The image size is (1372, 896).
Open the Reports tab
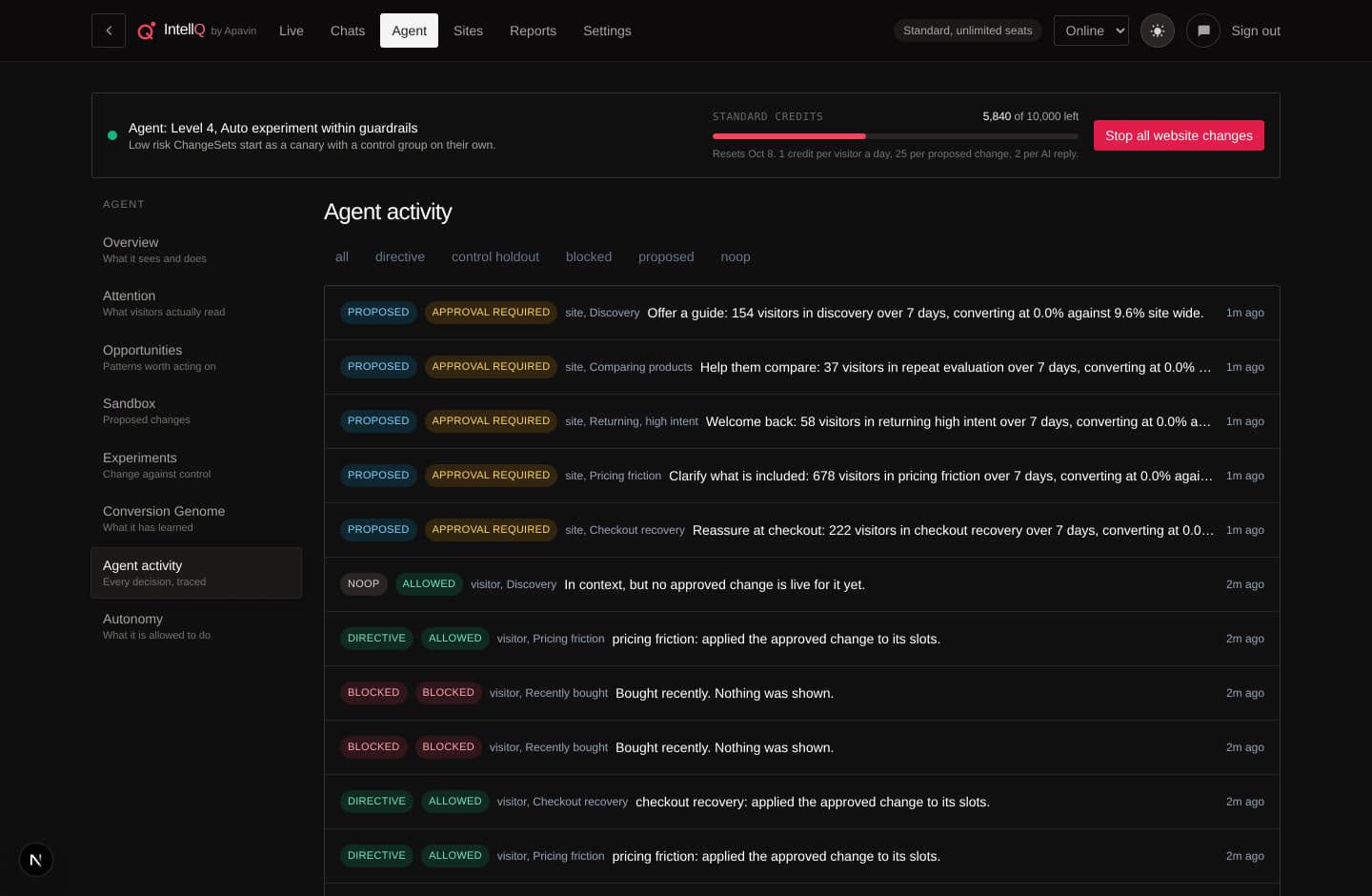tap(533, 31)
